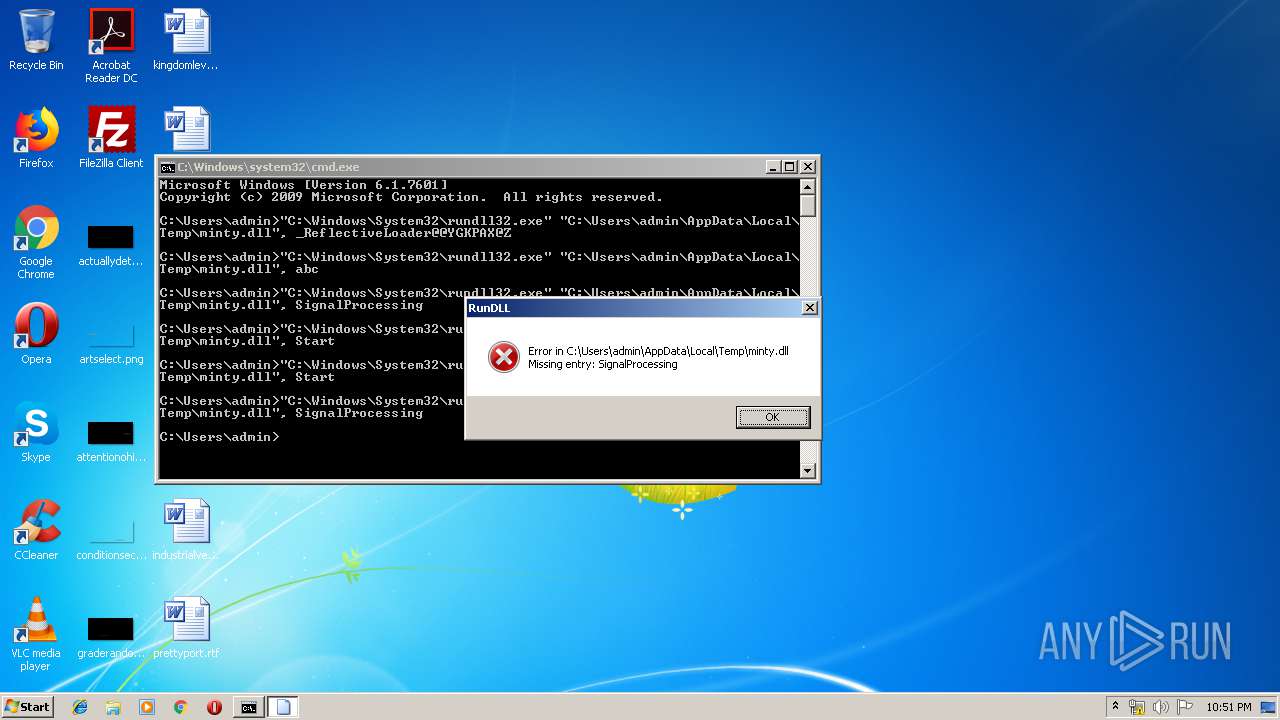
Task: Select the actuallydet... file icon
Action: point(111,247)
